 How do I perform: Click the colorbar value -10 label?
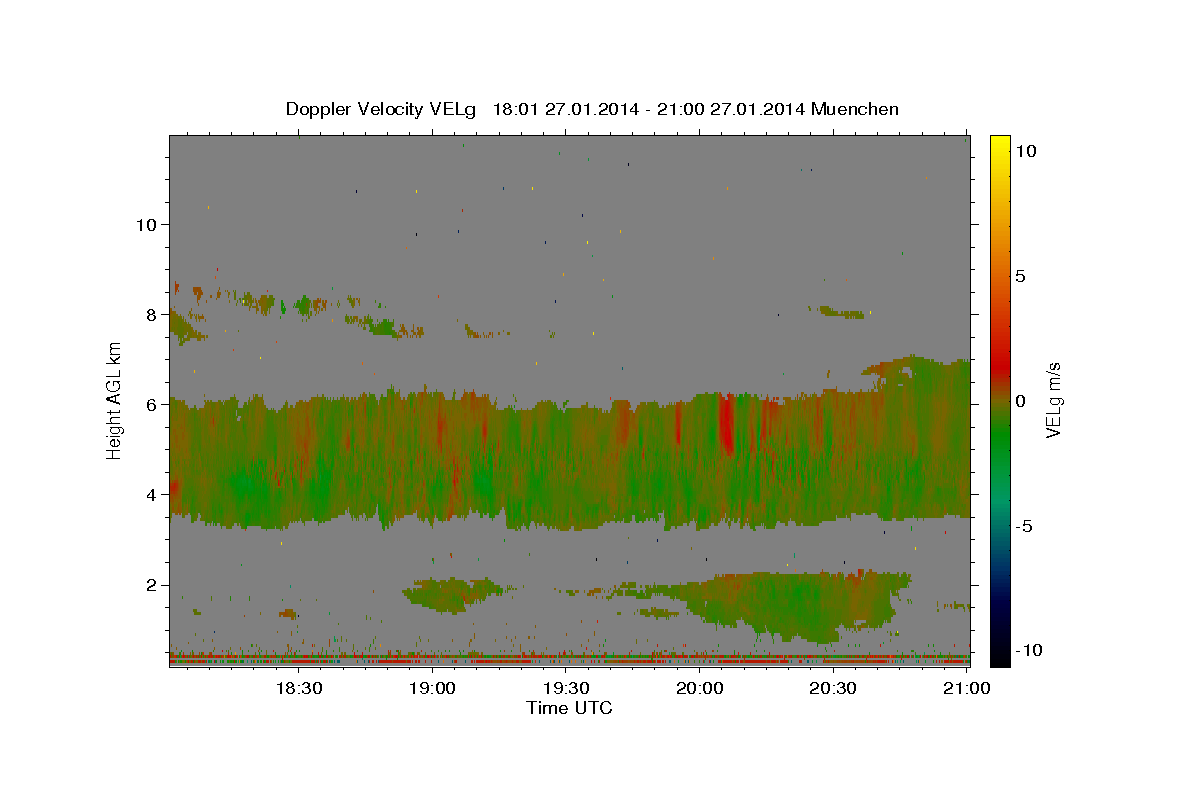pos(1030,650)
